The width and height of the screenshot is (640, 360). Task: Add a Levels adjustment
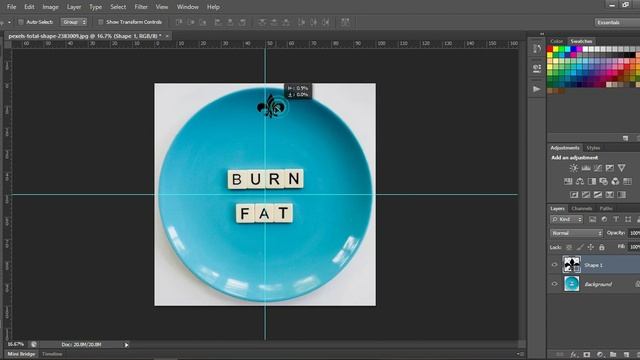[586, 168]
